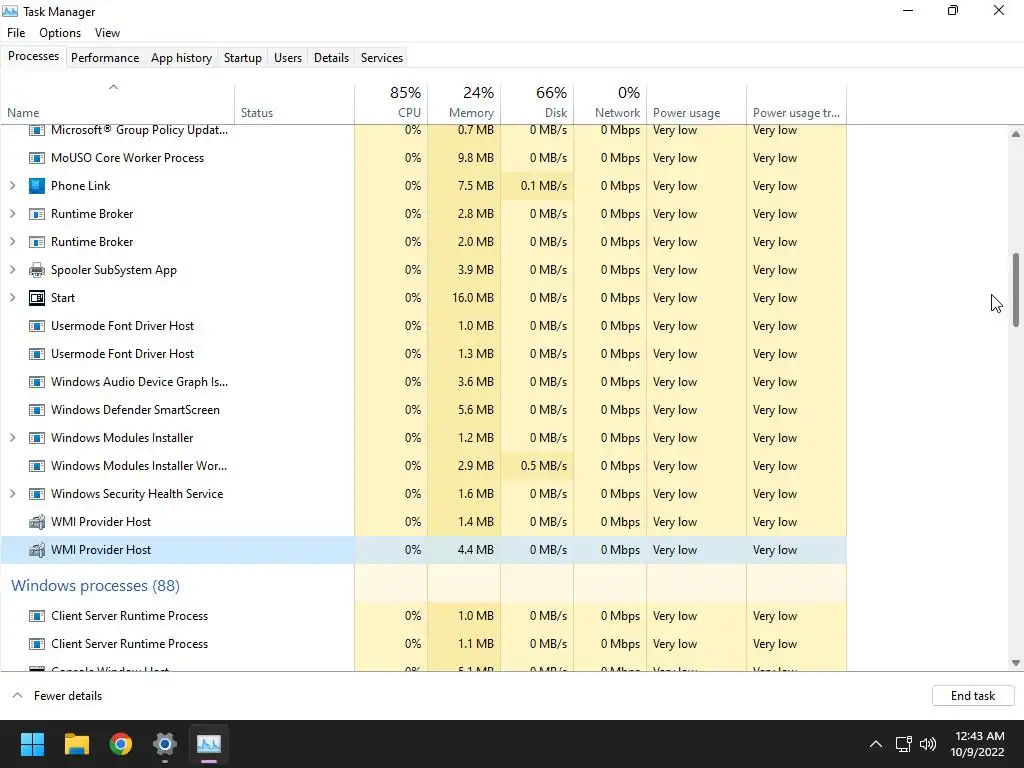1024x768 pixels.
Task: Select the Windows processes (88) group header
Action: [95, 586]
